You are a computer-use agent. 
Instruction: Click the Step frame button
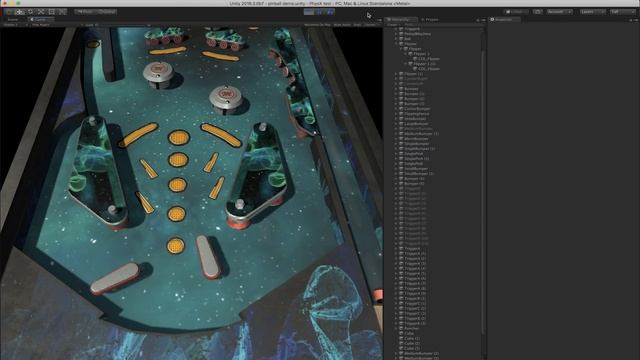[x=330, y=12]
